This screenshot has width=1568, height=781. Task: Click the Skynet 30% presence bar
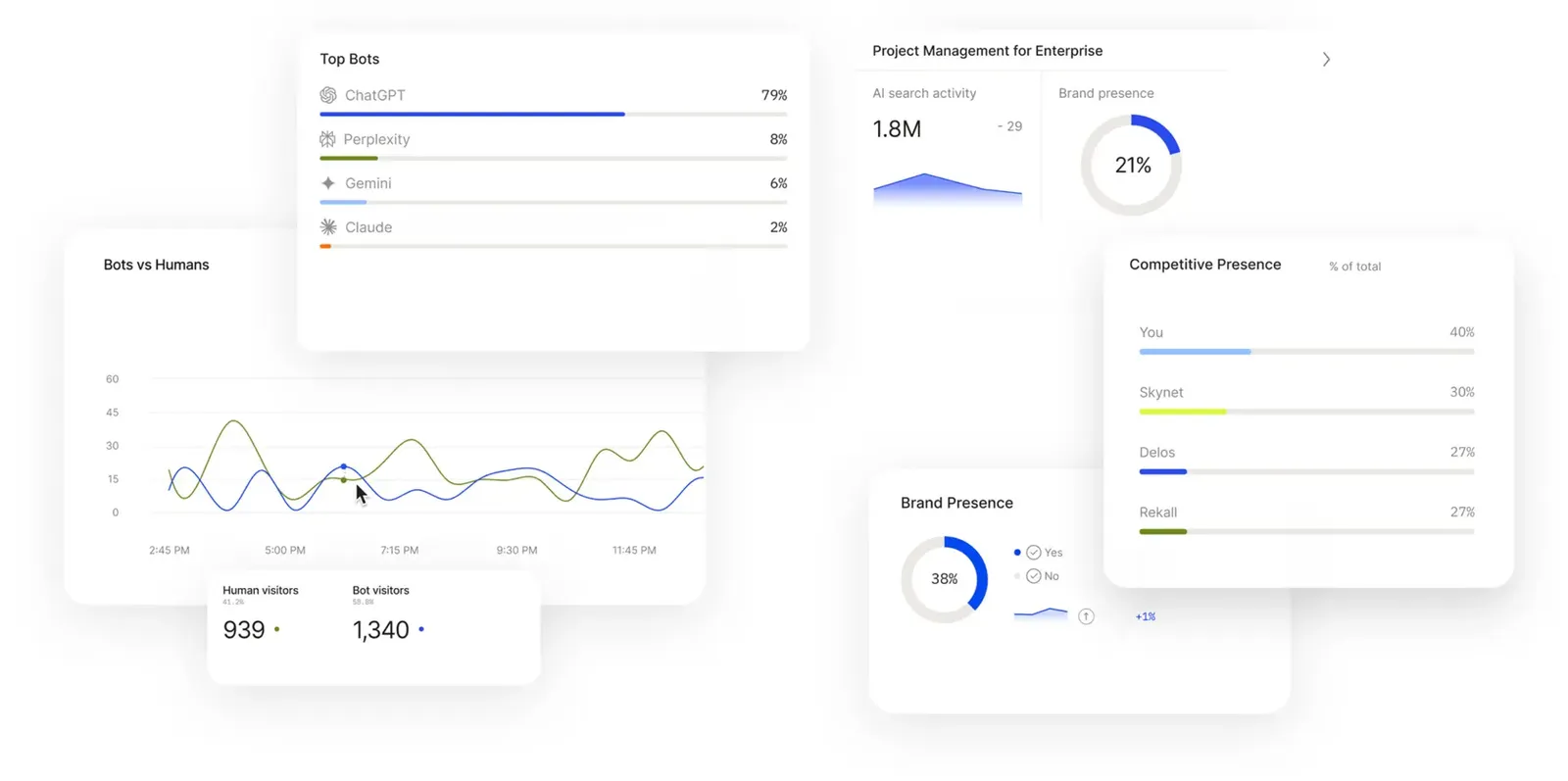click(x=1306, y=412)
